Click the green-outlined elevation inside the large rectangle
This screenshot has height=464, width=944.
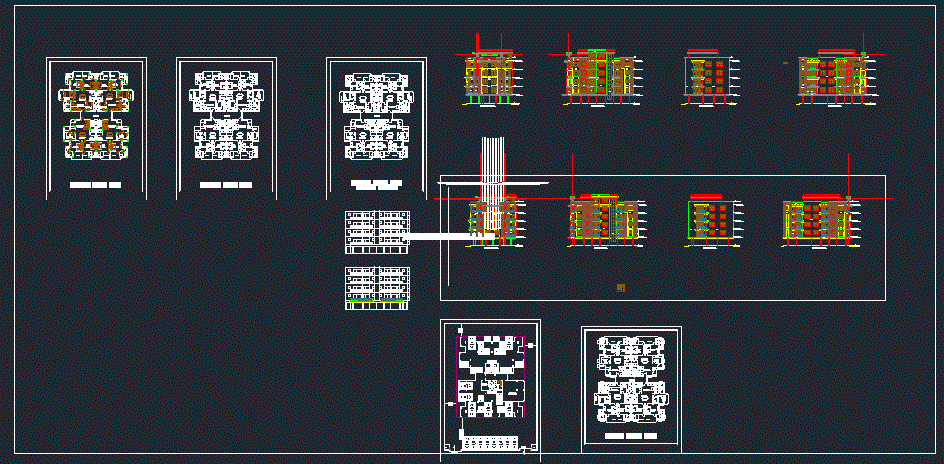pos(710,220)
